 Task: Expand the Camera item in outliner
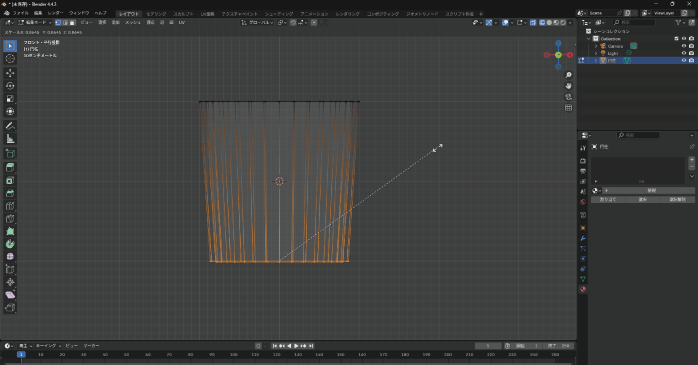coord(596,46)
